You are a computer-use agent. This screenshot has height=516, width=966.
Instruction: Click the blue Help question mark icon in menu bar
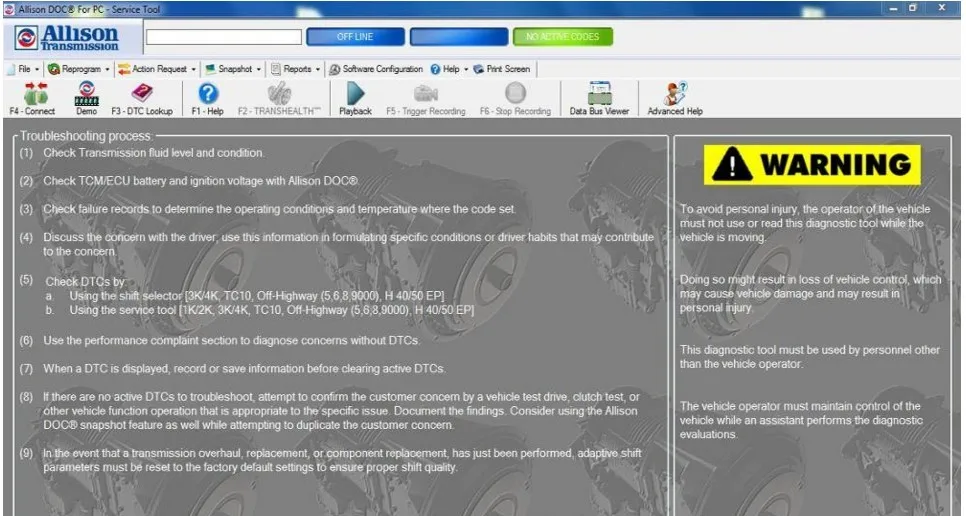pyautogui.click(x=436, y=69)
